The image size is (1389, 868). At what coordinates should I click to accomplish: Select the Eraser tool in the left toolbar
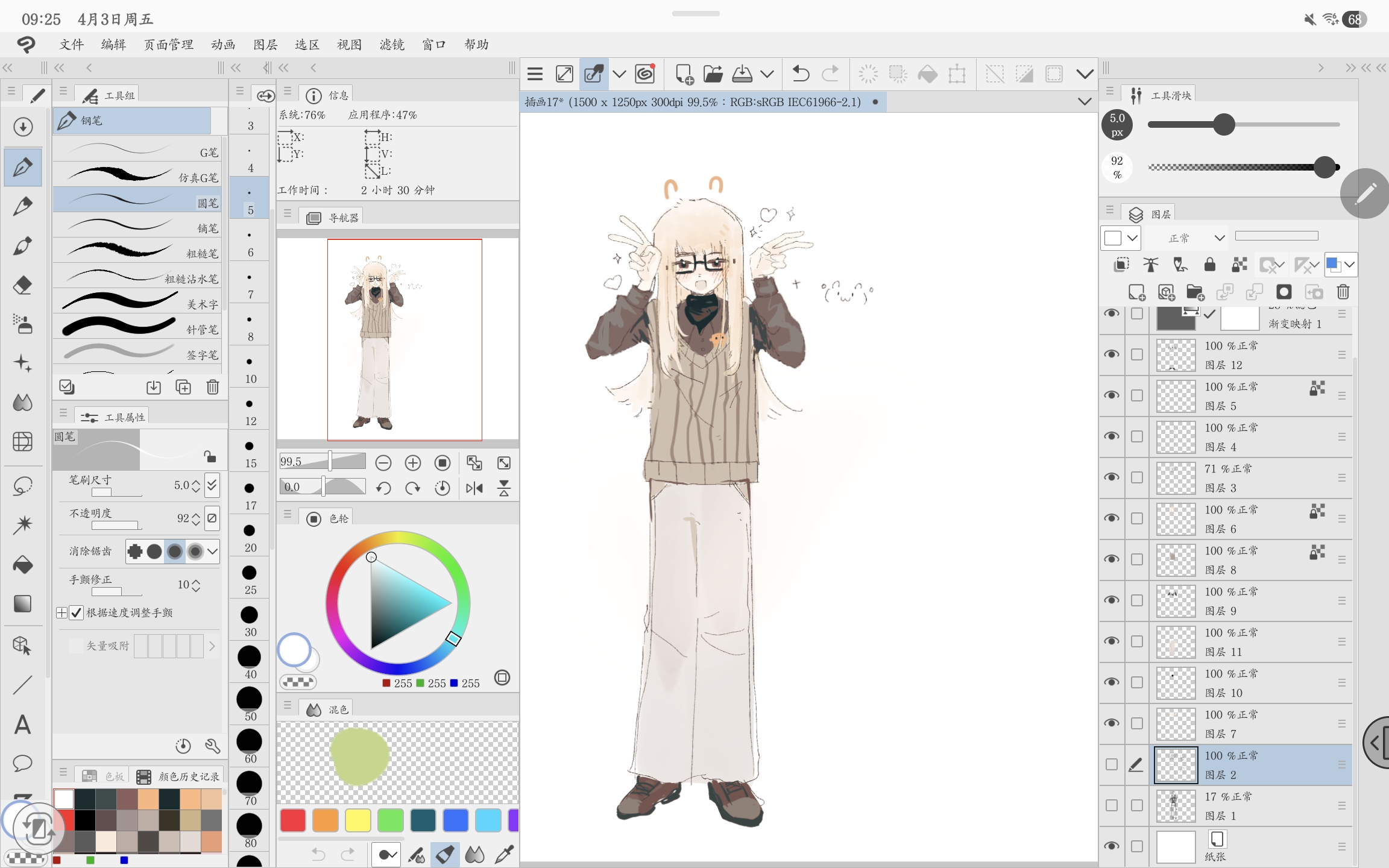(23, 285)
